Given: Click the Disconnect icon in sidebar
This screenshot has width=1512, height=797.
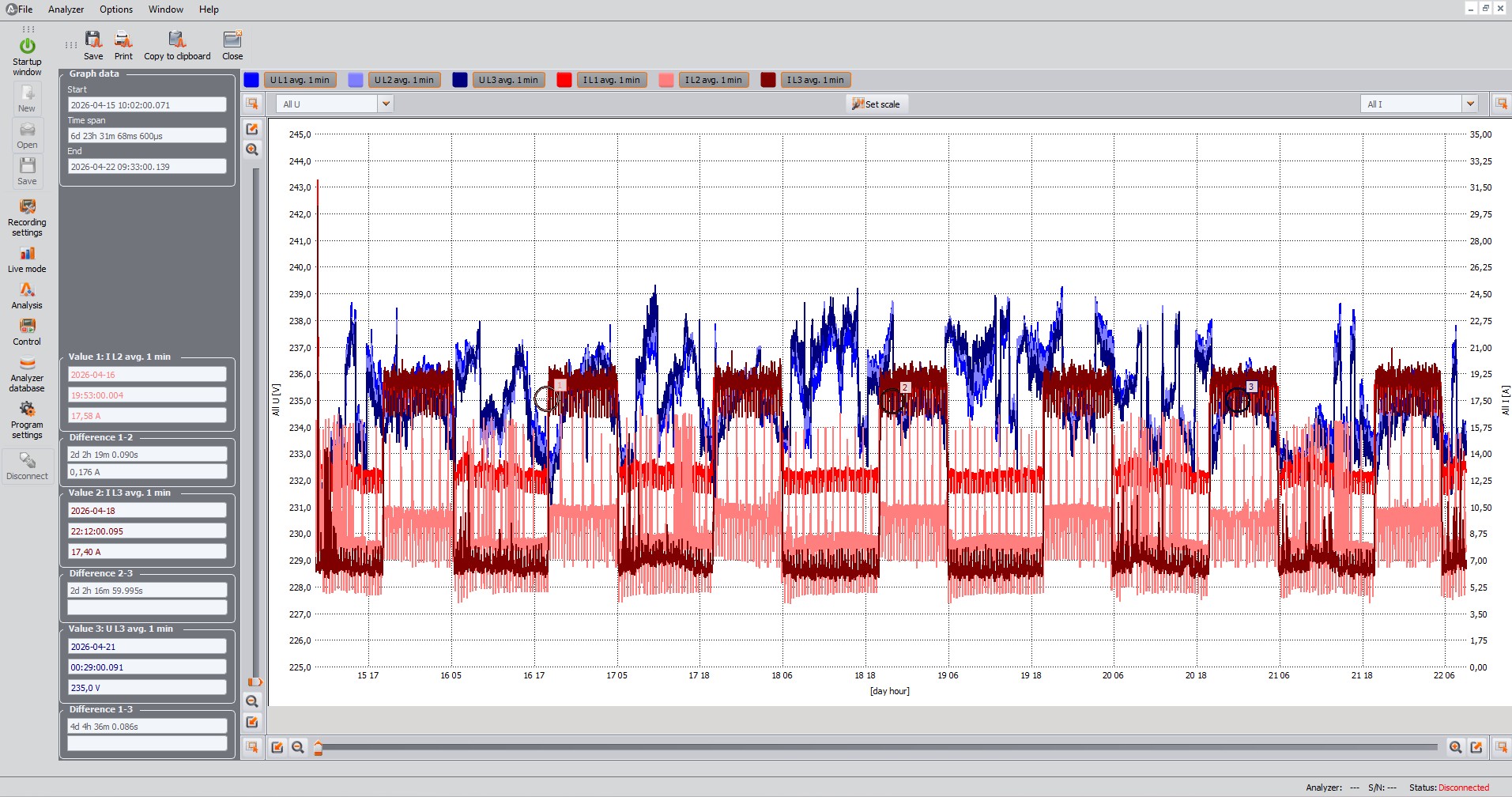Looking at the screenshot, I should coord(27,466).
